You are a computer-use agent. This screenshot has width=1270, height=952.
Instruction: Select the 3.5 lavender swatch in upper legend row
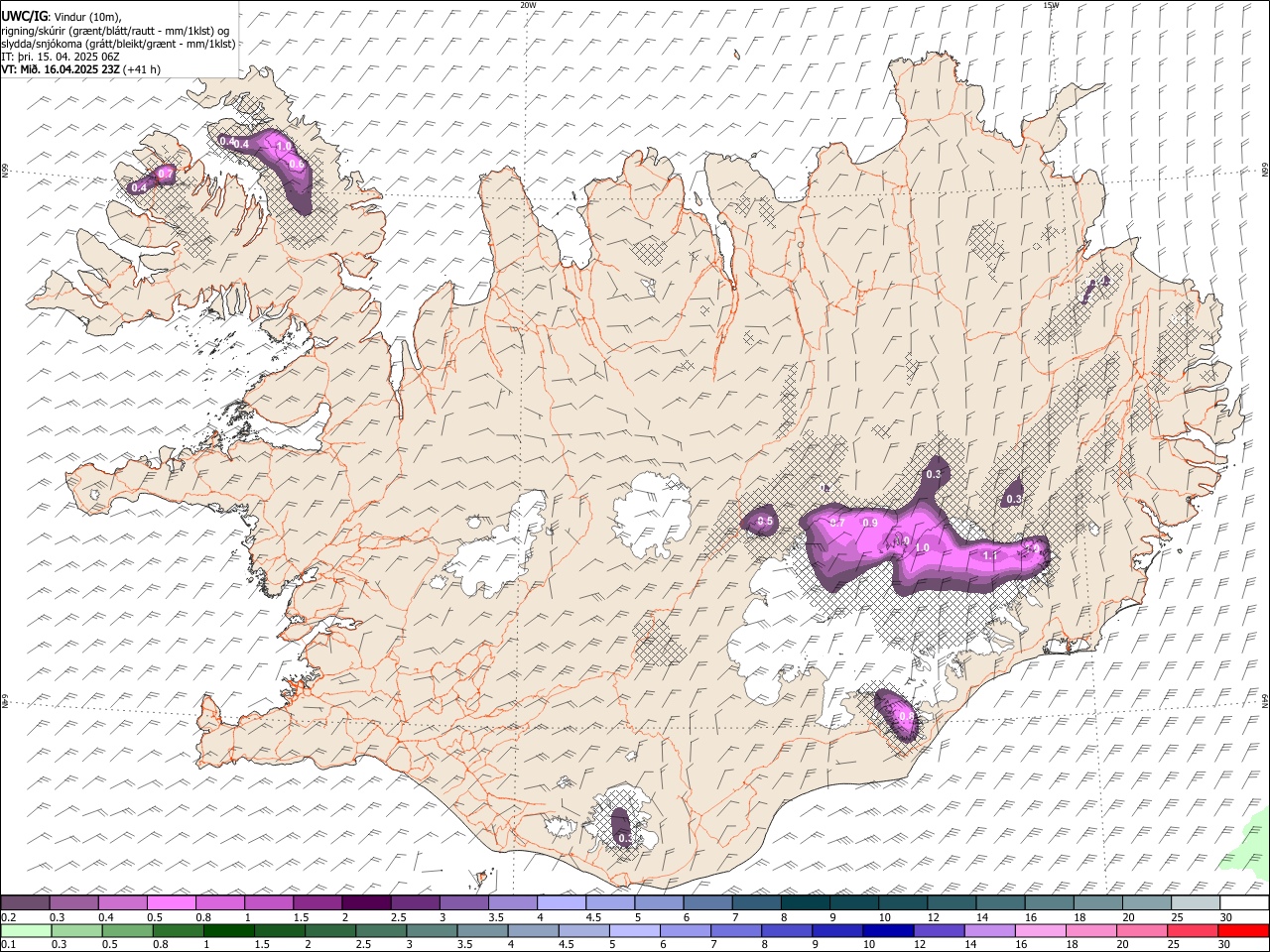[x=512, y=903]
